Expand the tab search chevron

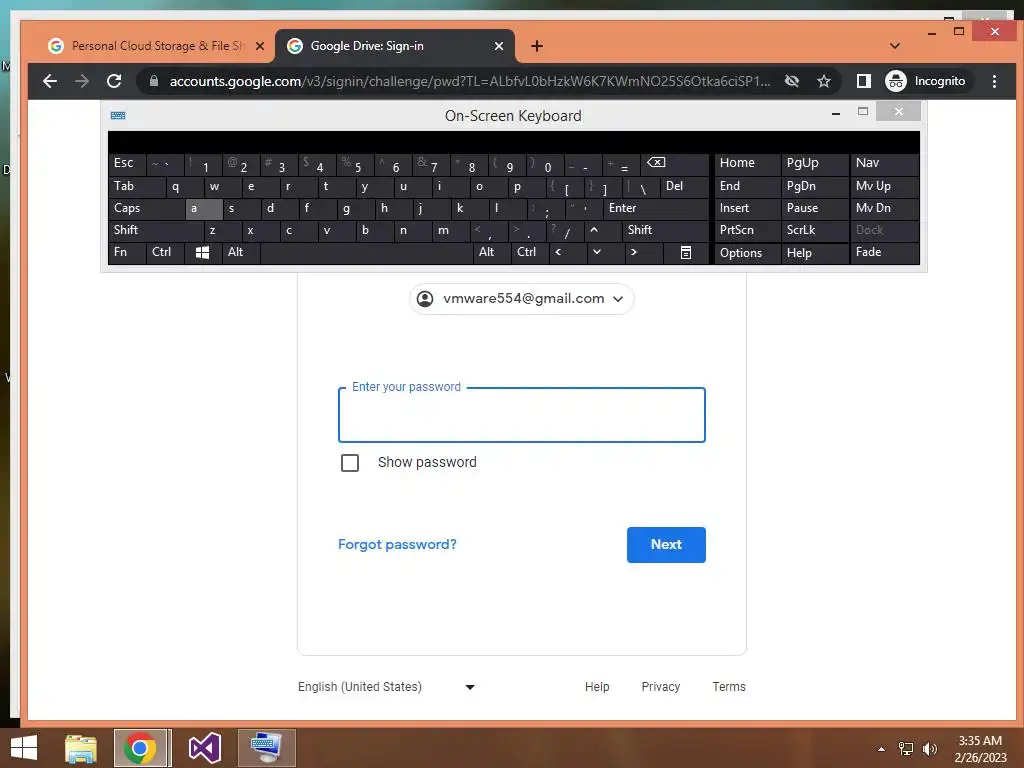tap(895, 46)
